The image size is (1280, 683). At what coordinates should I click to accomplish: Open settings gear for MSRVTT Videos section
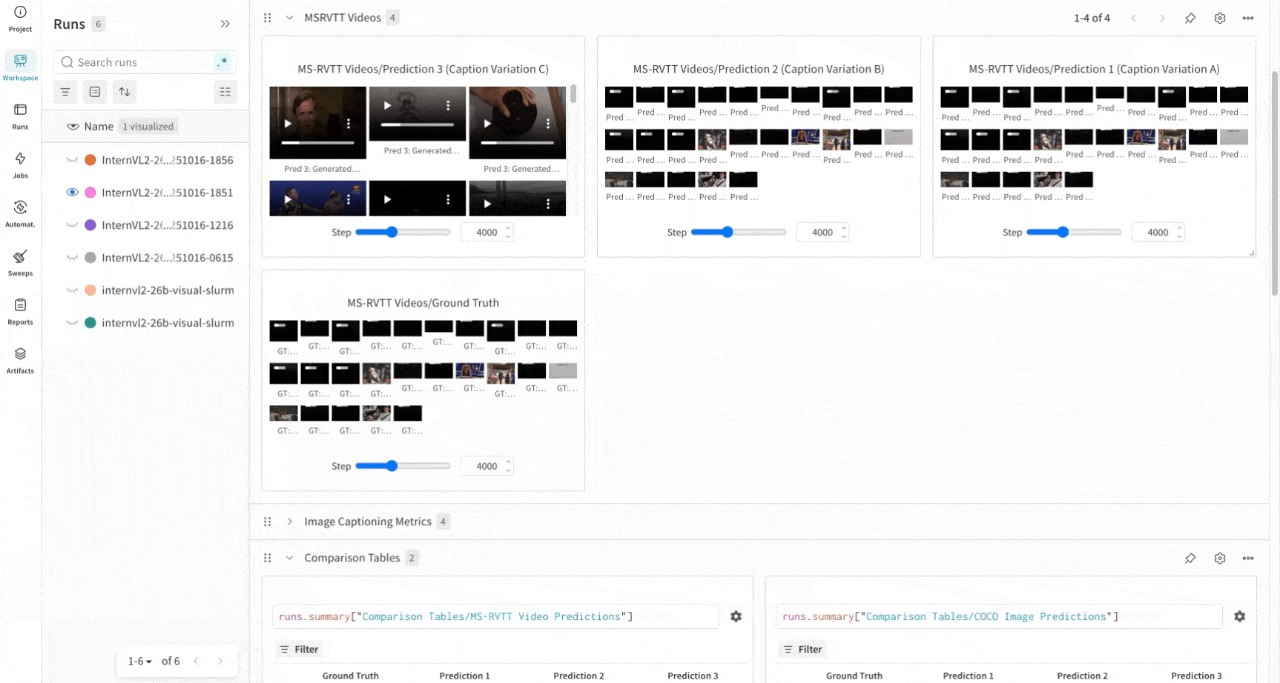pyautogui.click(x=1219, y=17)
